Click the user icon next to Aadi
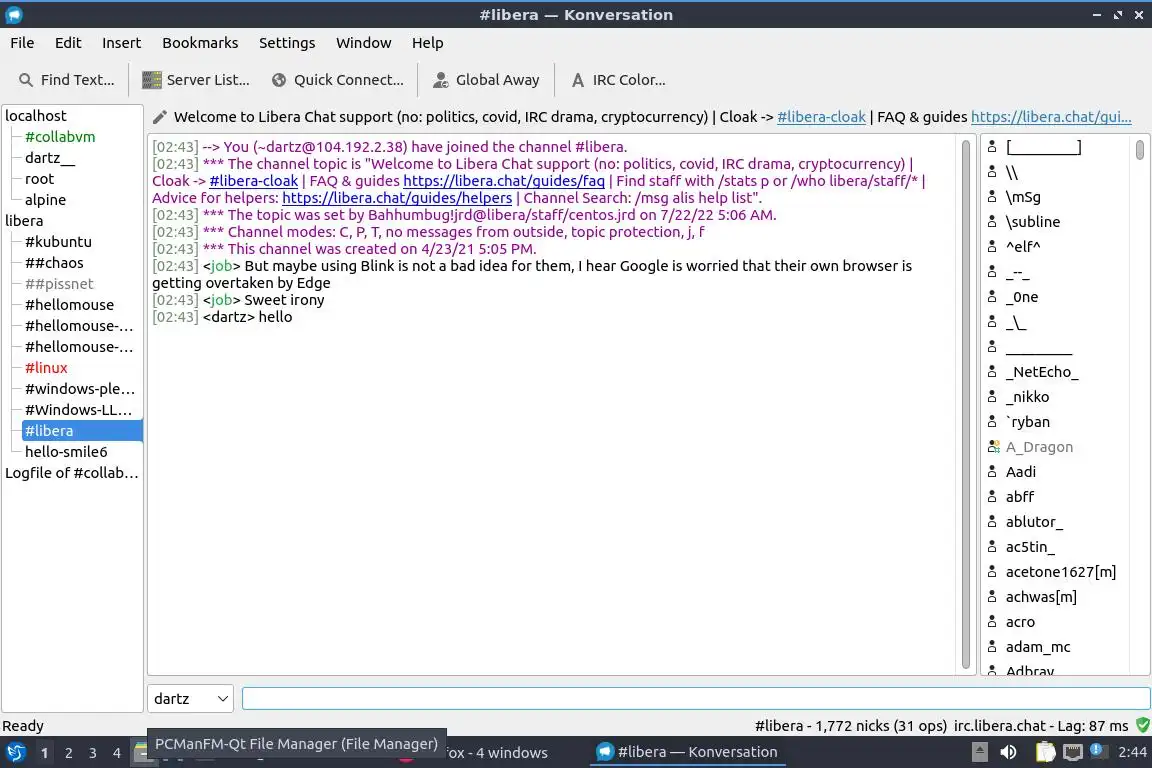The width and height of the screenshot is (1152, 768). [x=992, y=471]
